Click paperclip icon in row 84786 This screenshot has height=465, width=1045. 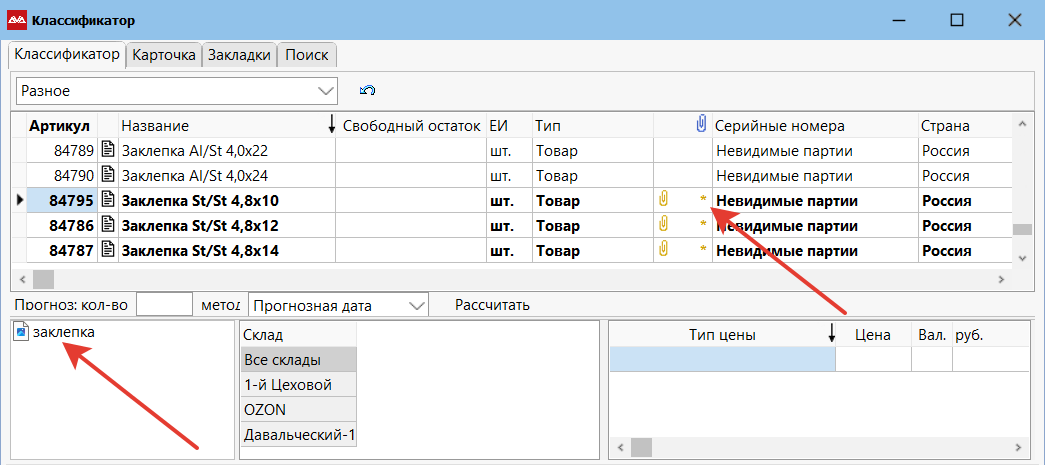point(663,224)
